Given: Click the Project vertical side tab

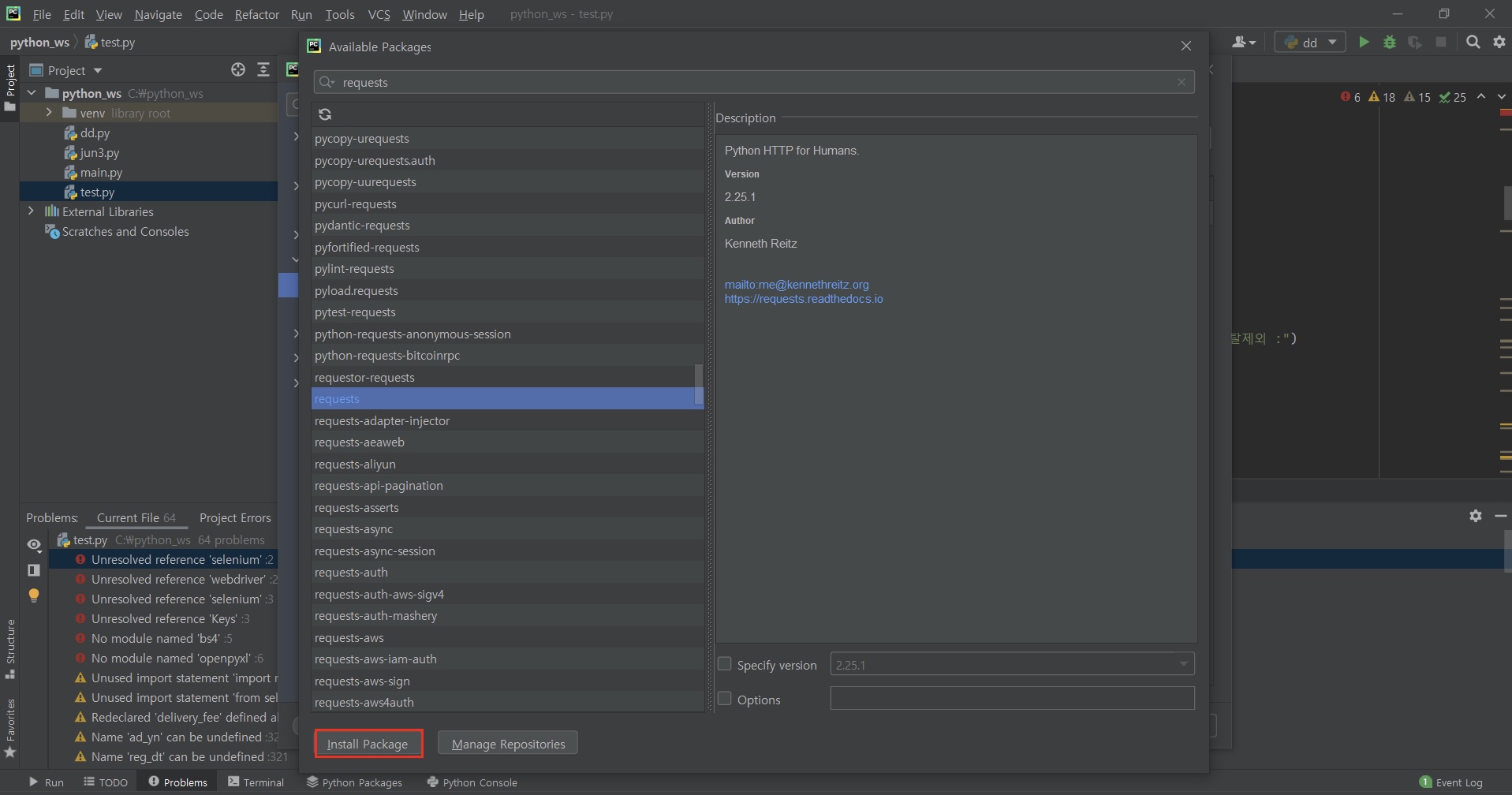Looking at the screenshot, I should [x=10, y=88].
